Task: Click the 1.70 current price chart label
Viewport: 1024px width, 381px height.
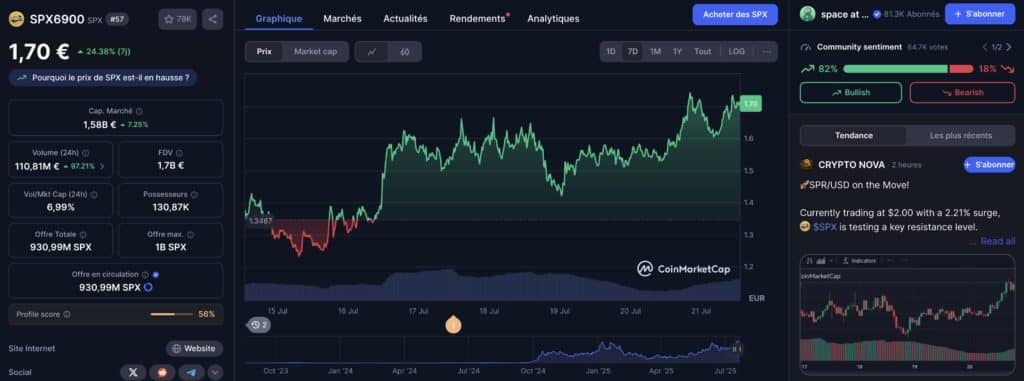Action: [750, 103]
